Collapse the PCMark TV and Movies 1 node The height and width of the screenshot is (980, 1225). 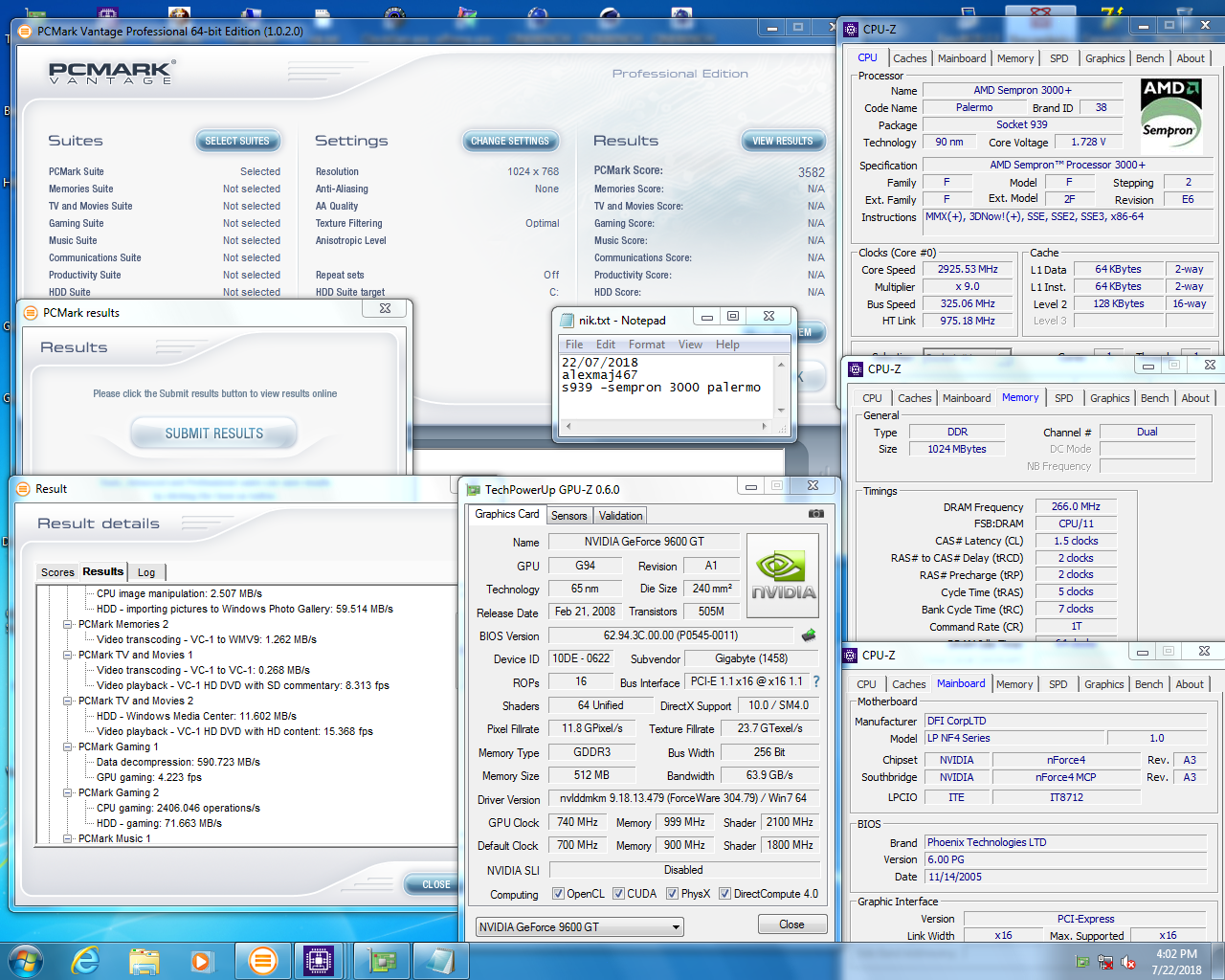click(68, 655)
